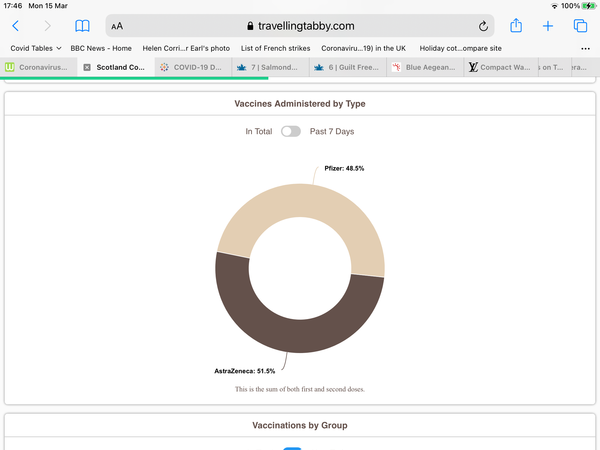This screenshot has width=600, height=450.
Task: Select the Past 7 Days label
Action: (332, 131)
